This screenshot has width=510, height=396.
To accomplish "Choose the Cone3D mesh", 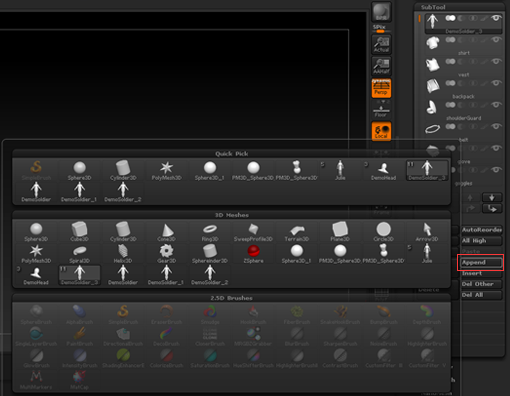I will (166, 232).
